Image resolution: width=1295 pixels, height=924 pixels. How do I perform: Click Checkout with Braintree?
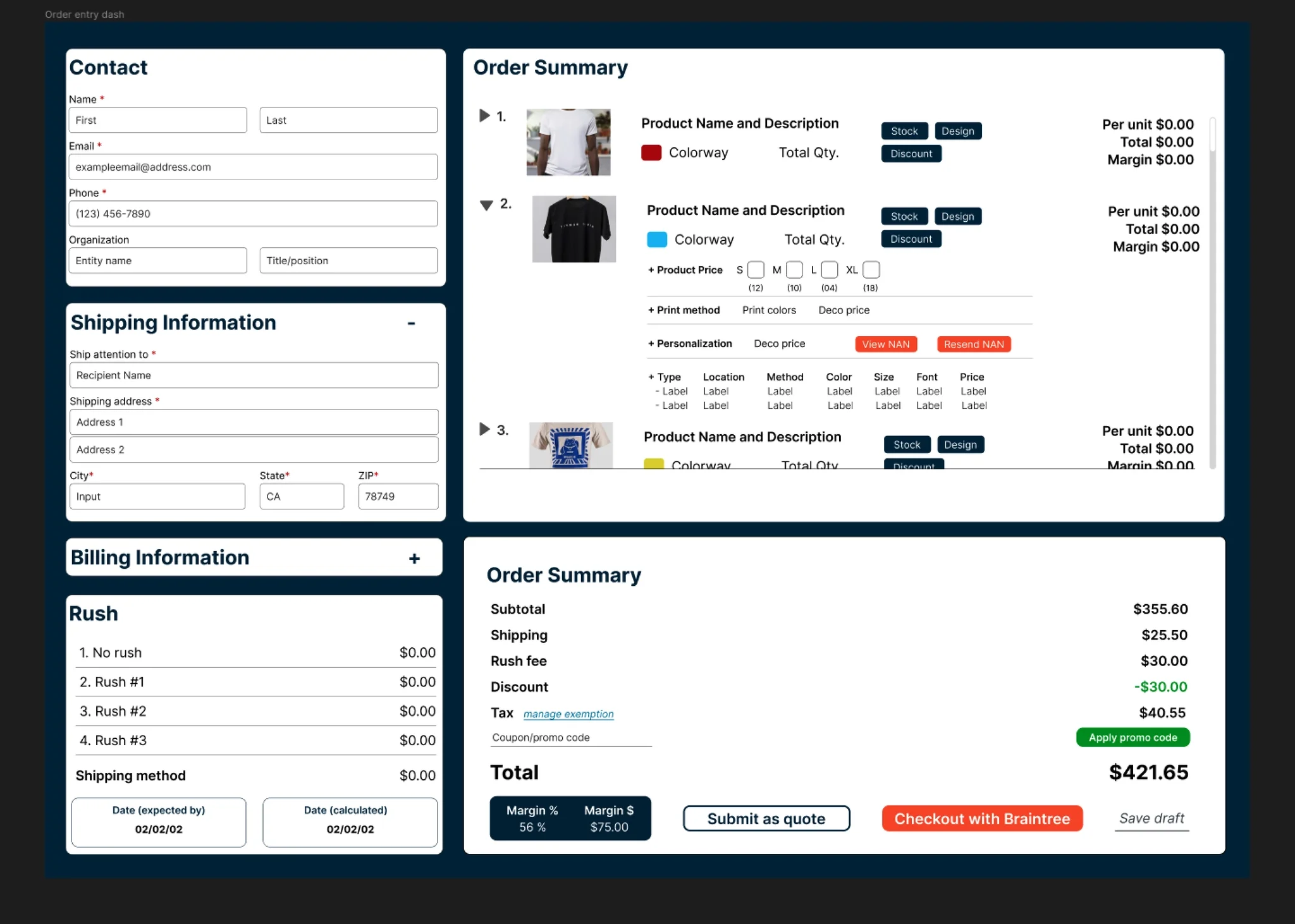(x=982, y=818)
